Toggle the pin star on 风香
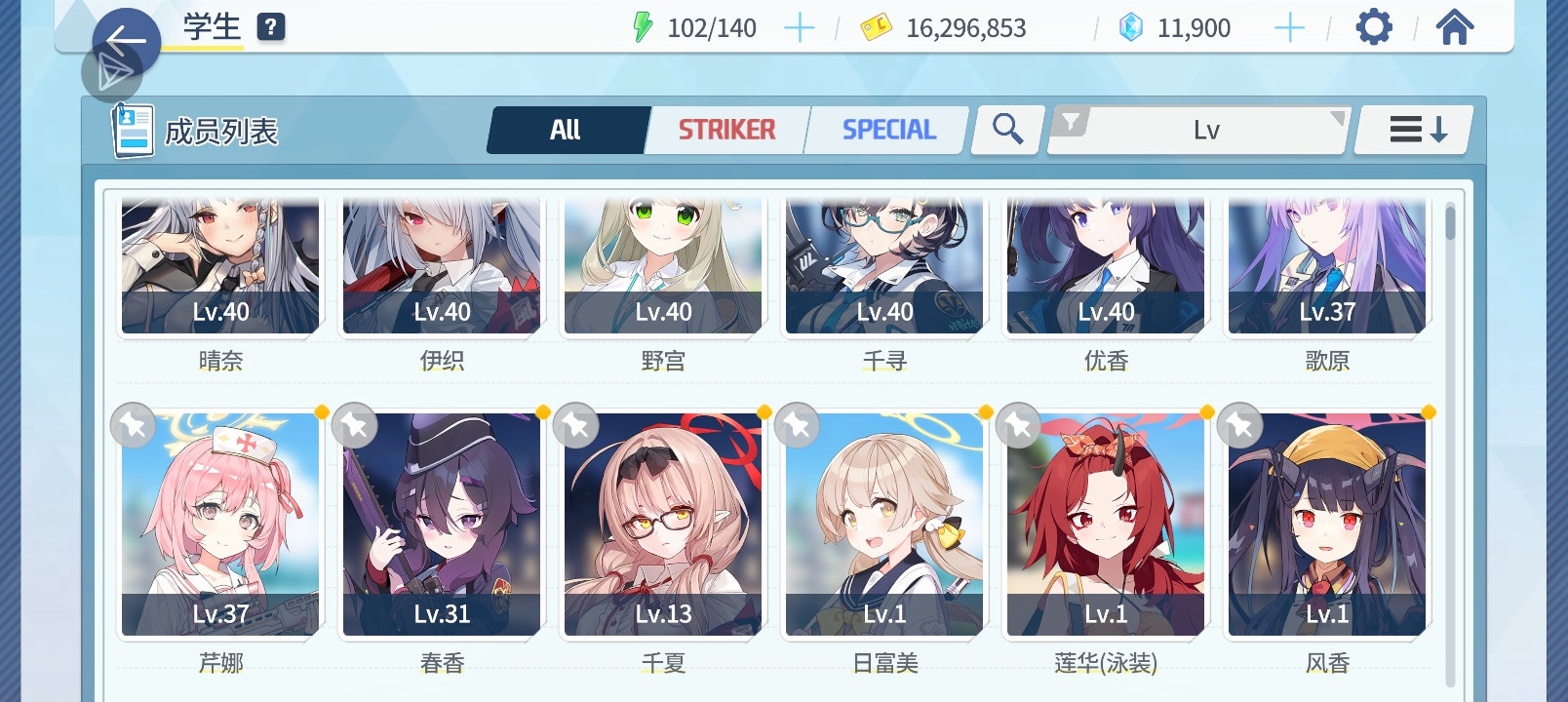 pos(1240,425)
